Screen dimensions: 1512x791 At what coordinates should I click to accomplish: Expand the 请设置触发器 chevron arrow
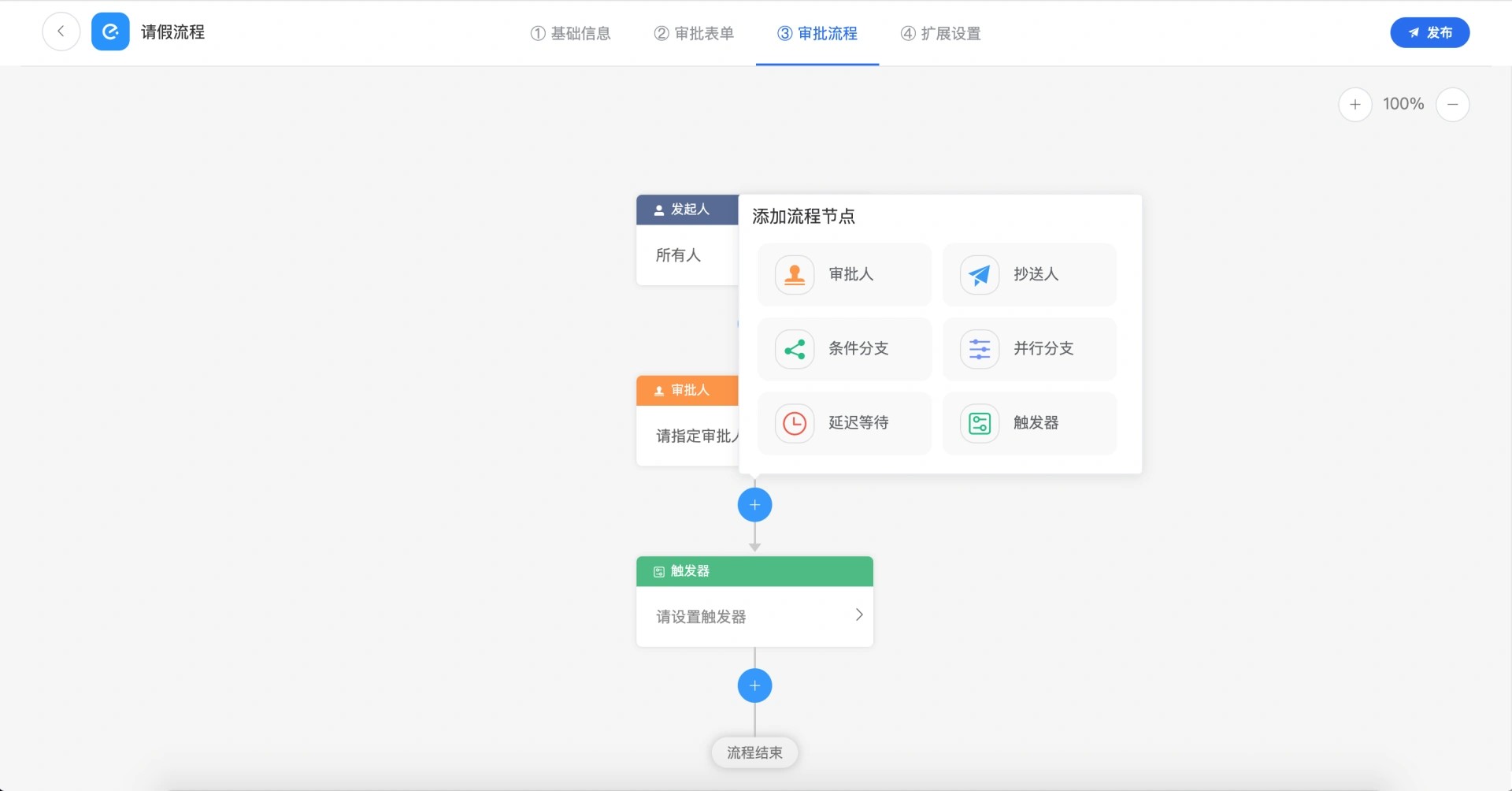coord(858,615)
